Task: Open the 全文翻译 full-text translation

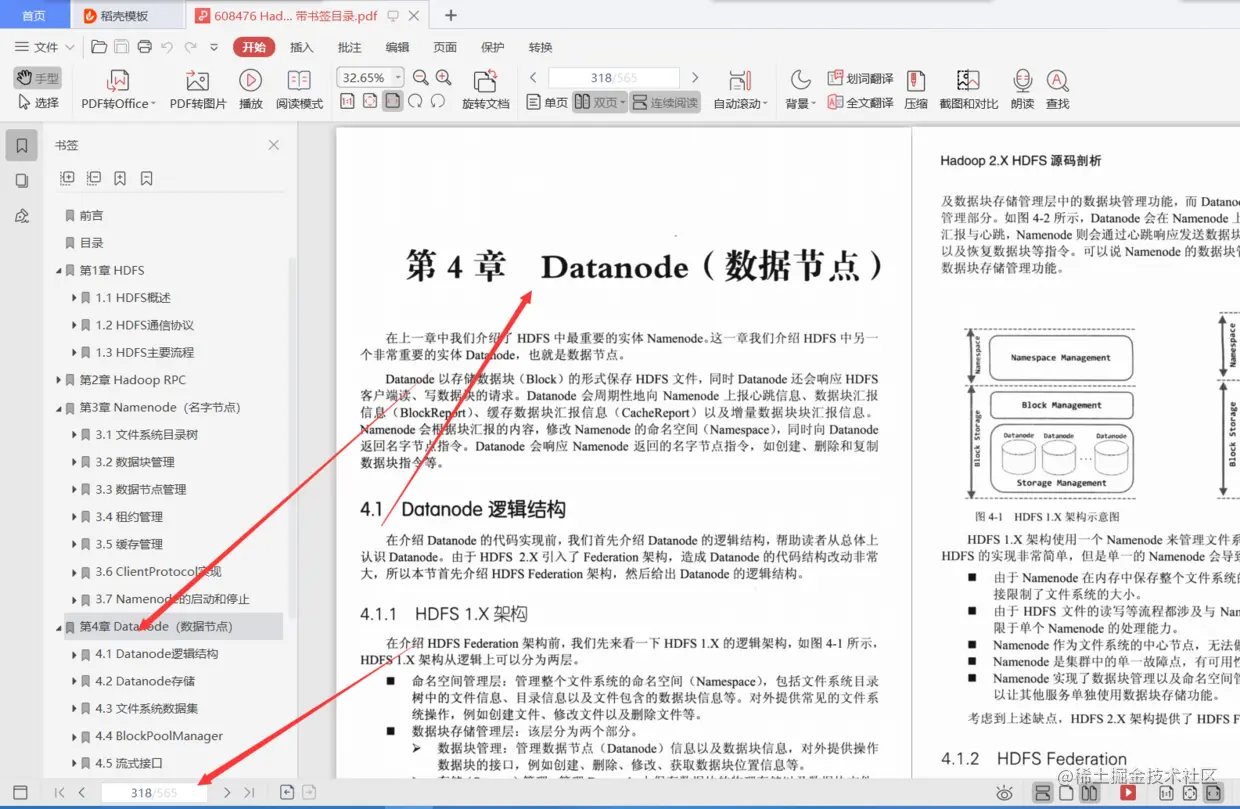Action: point(861,102)
